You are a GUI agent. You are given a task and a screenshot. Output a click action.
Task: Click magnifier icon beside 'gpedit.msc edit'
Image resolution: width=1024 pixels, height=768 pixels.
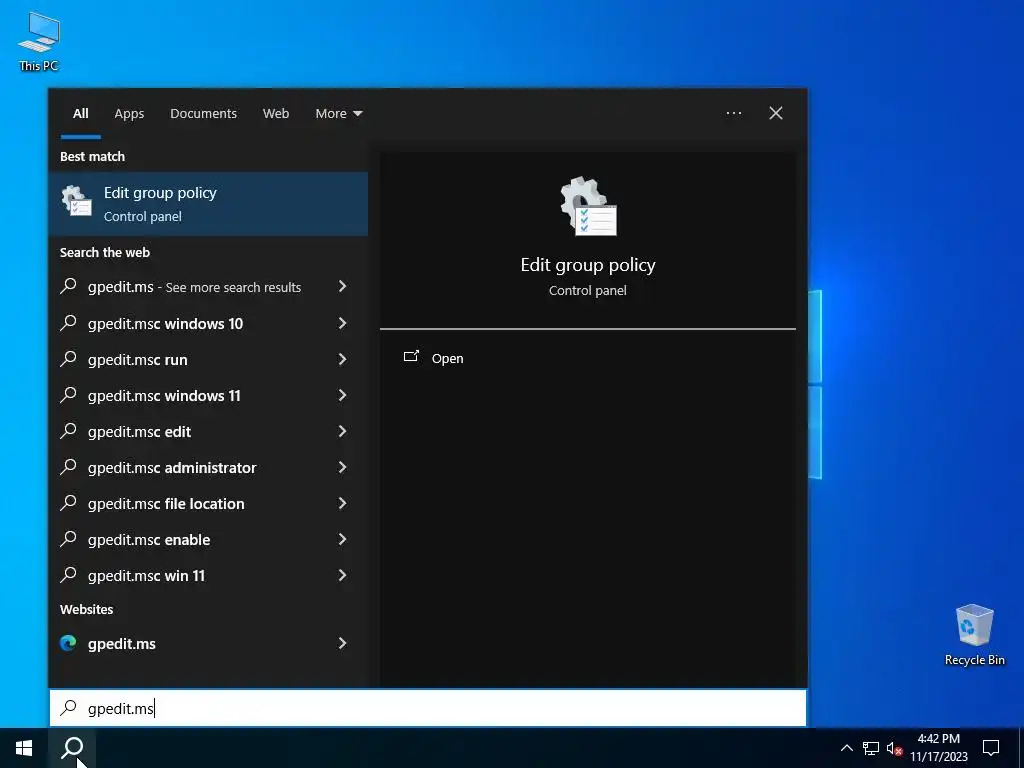pyautogui.click(x=69, y=430)
